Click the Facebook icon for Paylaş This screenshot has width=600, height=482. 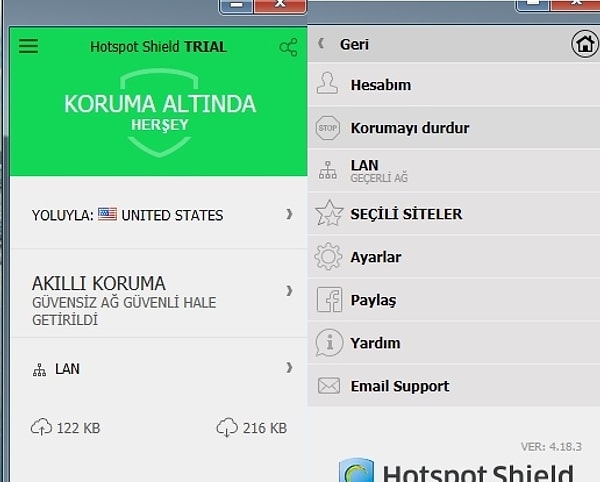329,300
